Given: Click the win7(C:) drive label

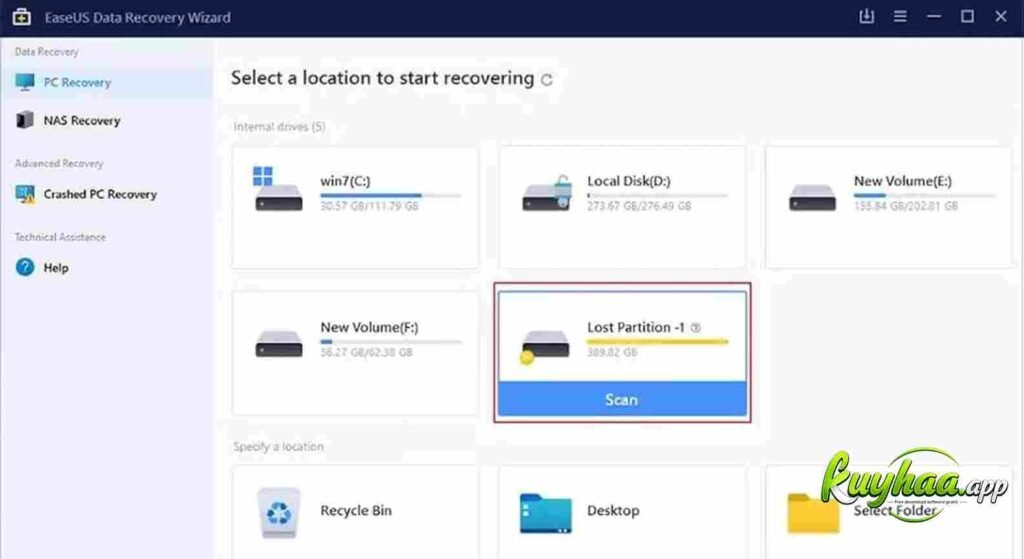Looking at the screenshot, I should pos(345,181).
